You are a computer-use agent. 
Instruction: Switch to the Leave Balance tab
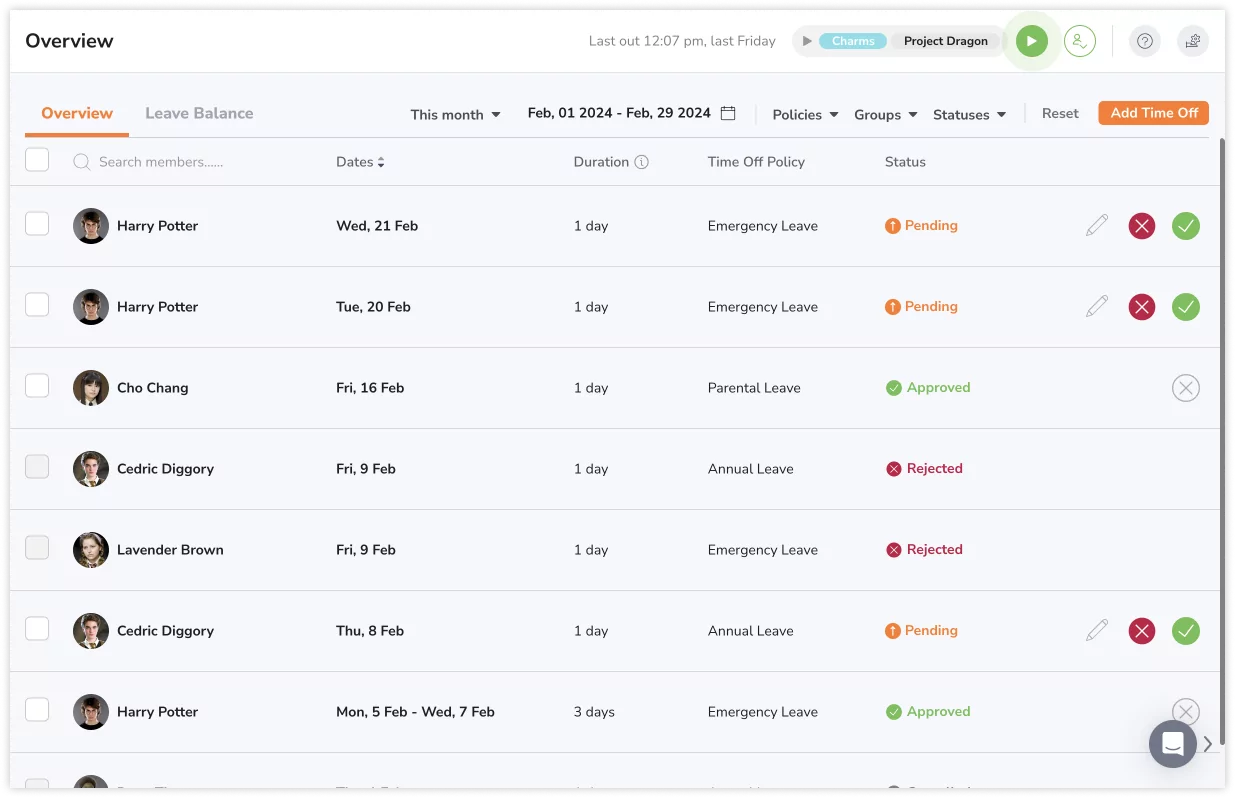click(199, 113)
